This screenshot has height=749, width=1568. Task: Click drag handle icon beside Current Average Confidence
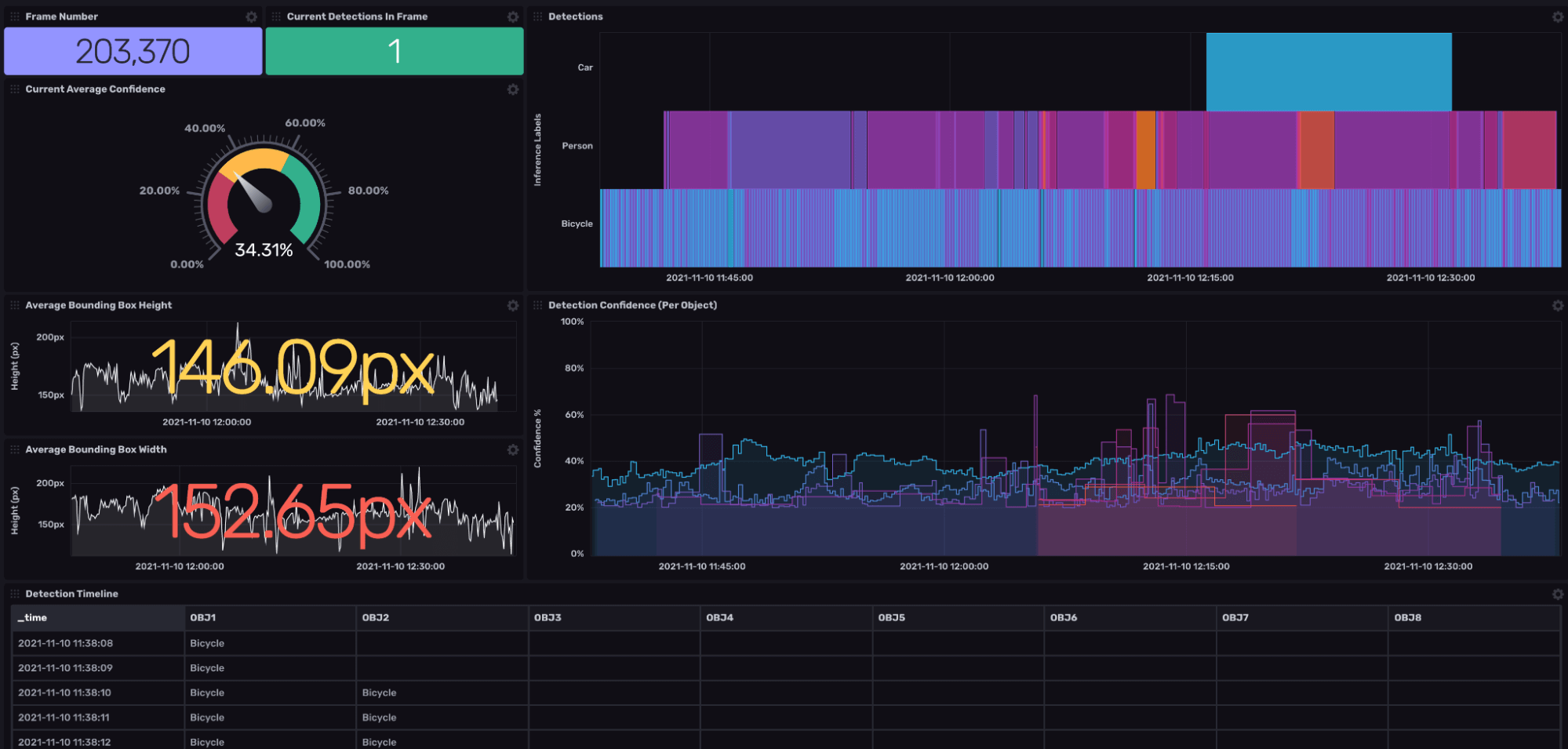15,89
